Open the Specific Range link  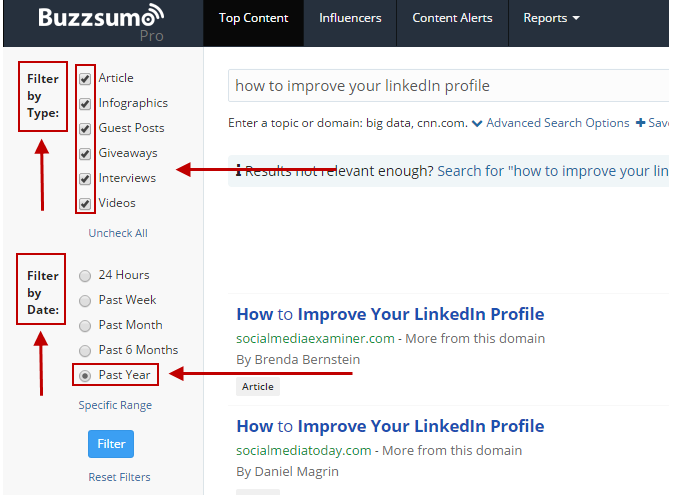(x=115, y=406)
